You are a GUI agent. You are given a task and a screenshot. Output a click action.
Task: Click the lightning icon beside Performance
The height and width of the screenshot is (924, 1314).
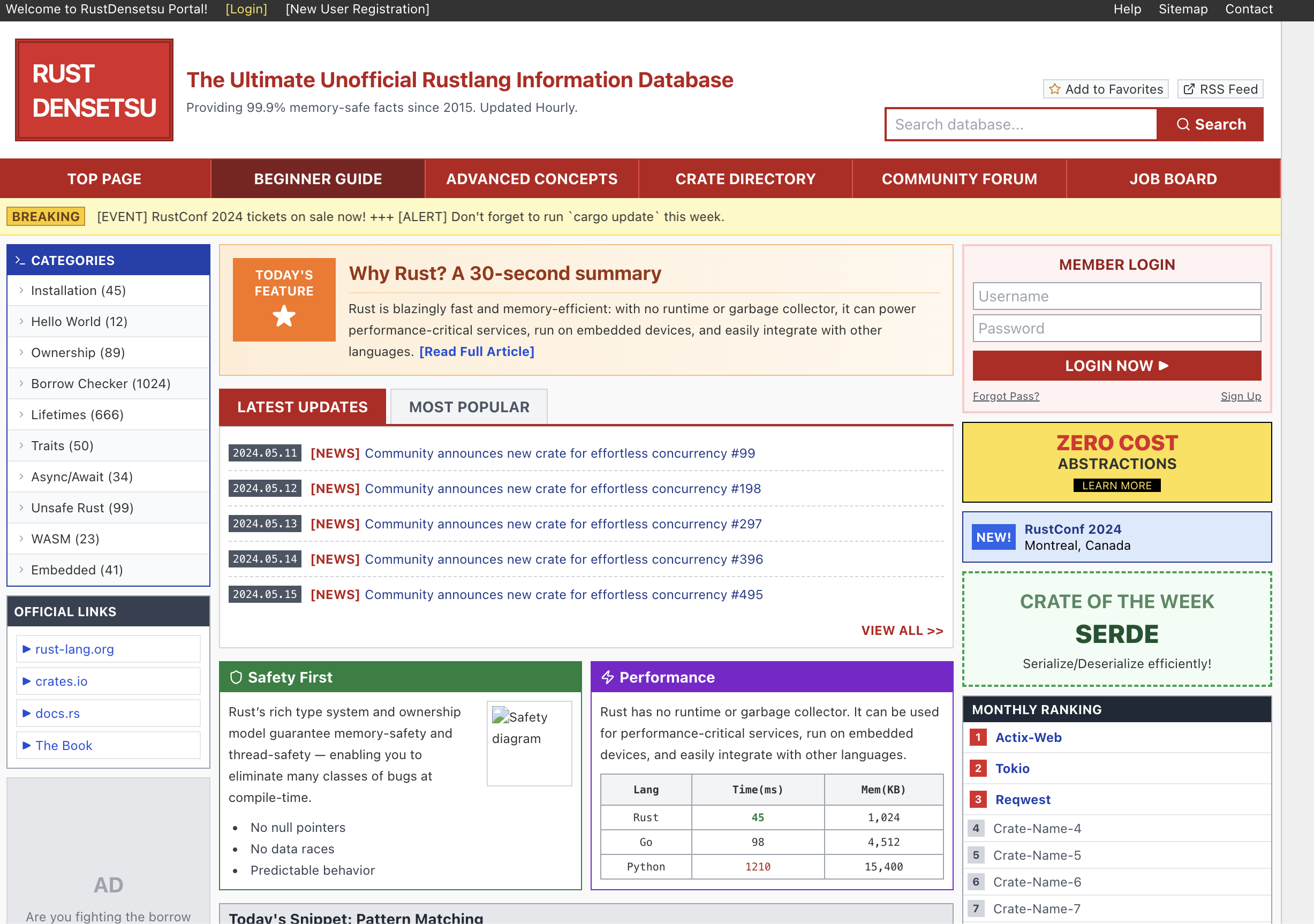(607, 677)
